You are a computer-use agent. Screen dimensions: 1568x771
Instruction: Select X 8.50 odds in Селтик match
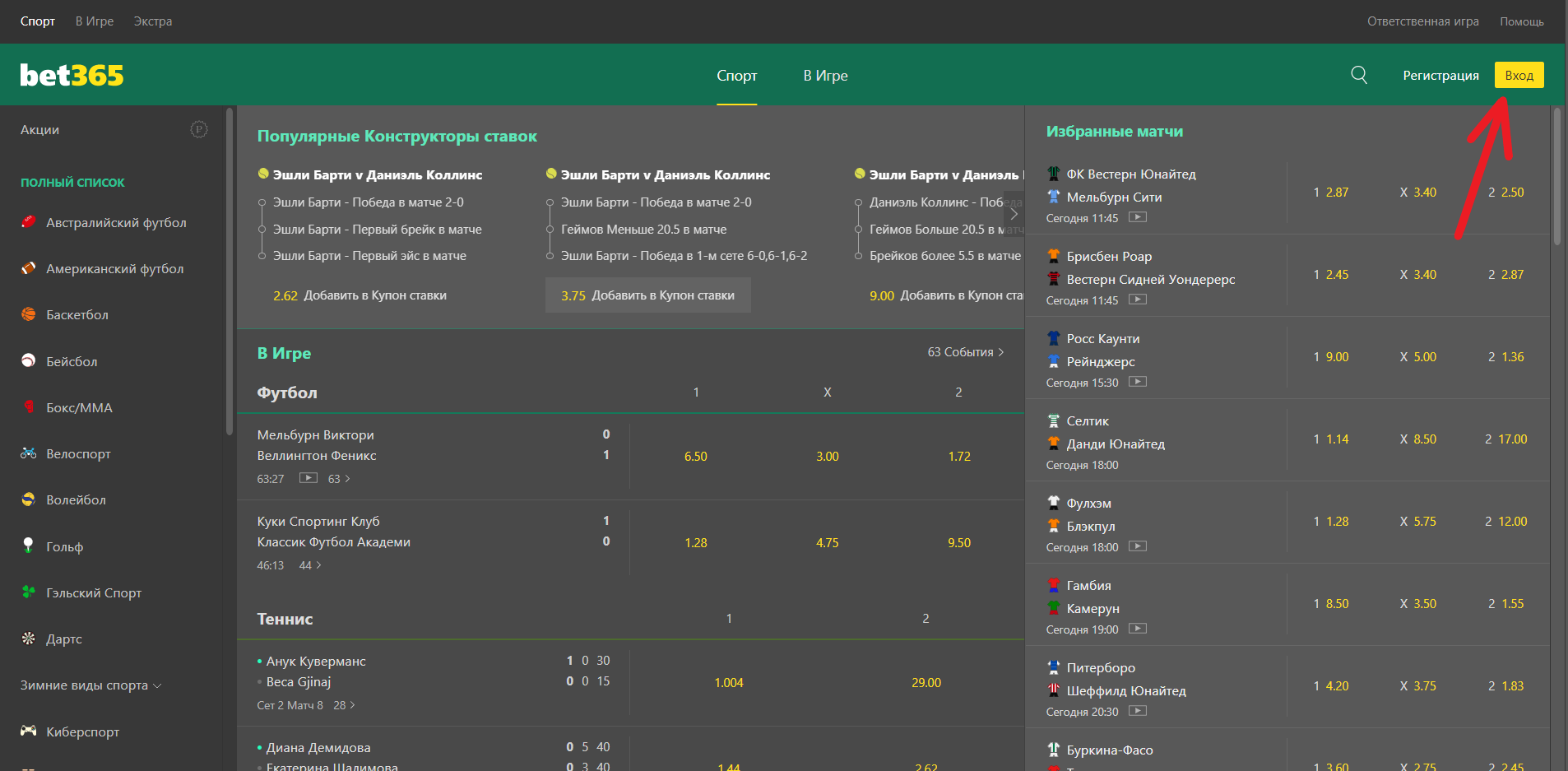[1418, 439]
